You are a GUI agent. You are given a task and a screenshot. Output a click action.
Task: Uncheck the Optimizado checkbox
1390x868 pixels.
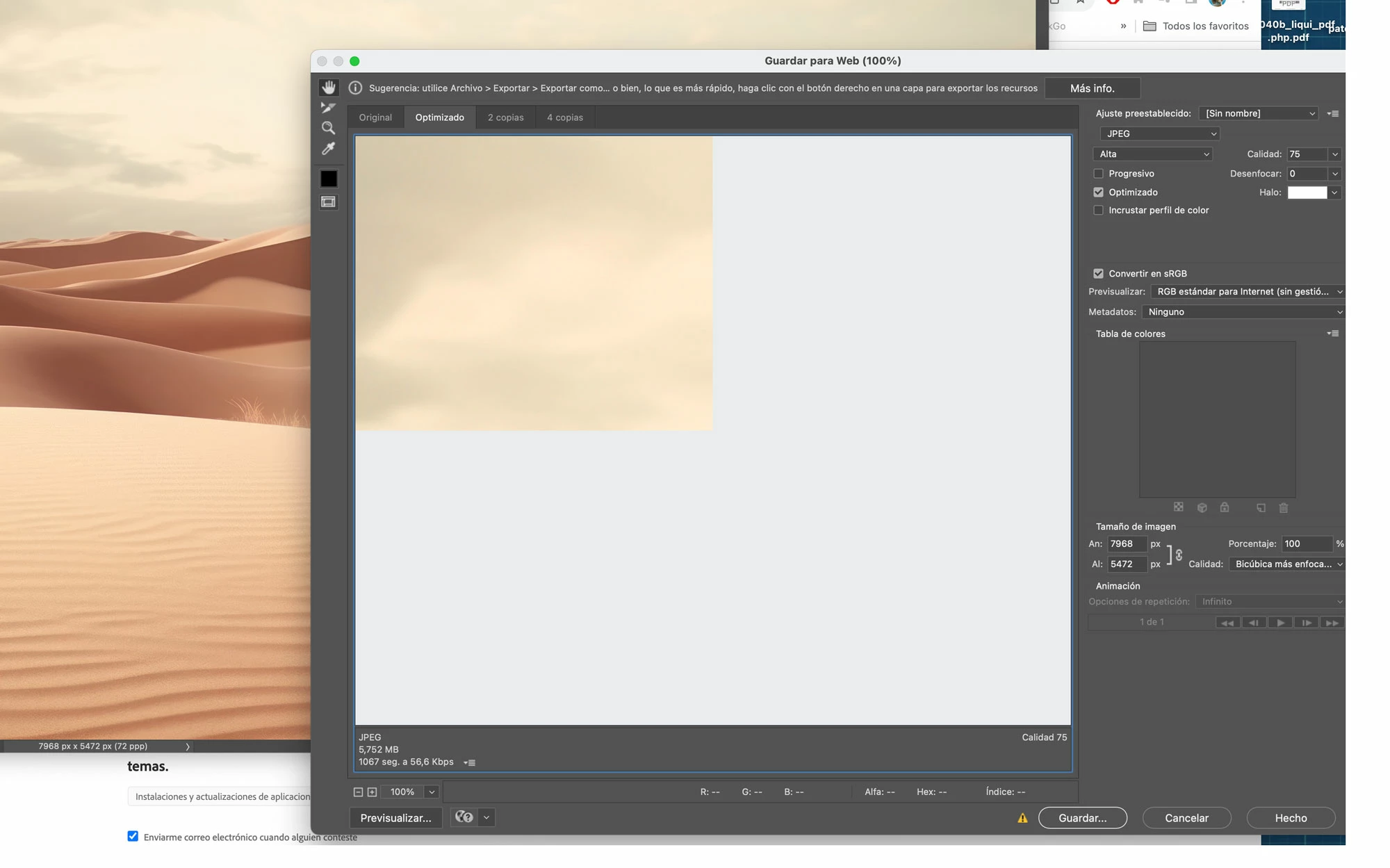[1098, 193]
